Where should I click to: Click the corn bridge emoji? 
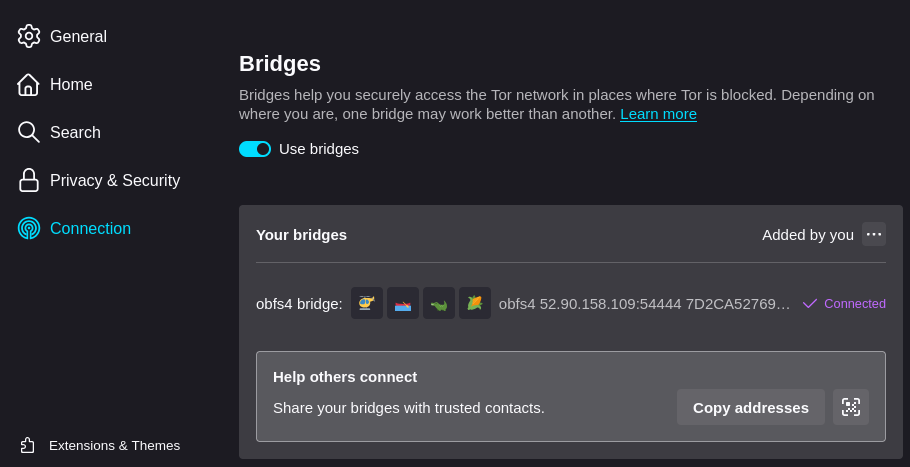click(475, 303)
